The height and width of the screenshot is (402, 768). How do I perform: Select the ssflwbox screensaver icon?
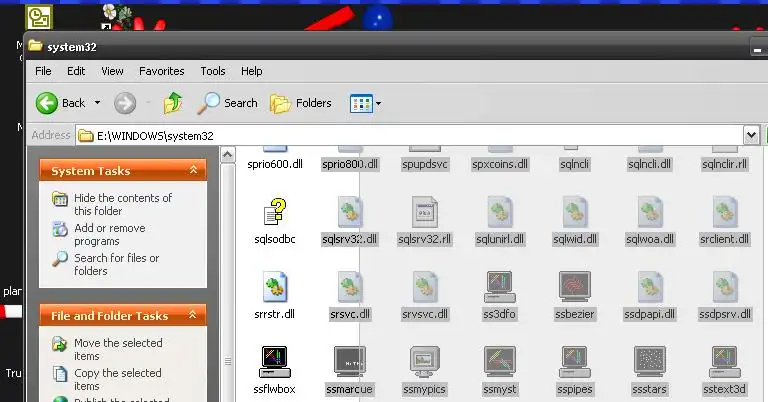275,362
